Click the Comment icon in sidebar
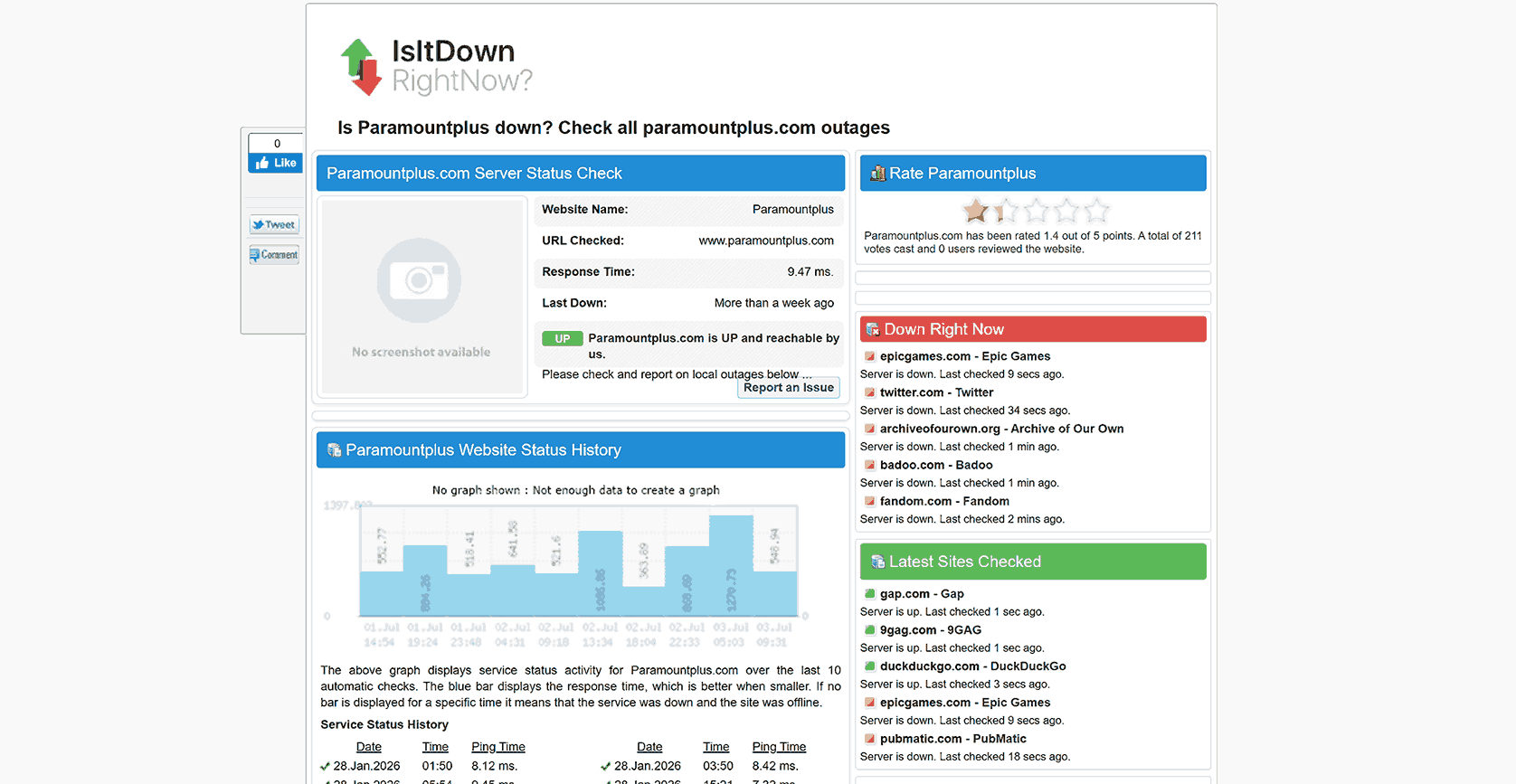The height and width of the screenshot is (784, 1516). pos(274,255)
